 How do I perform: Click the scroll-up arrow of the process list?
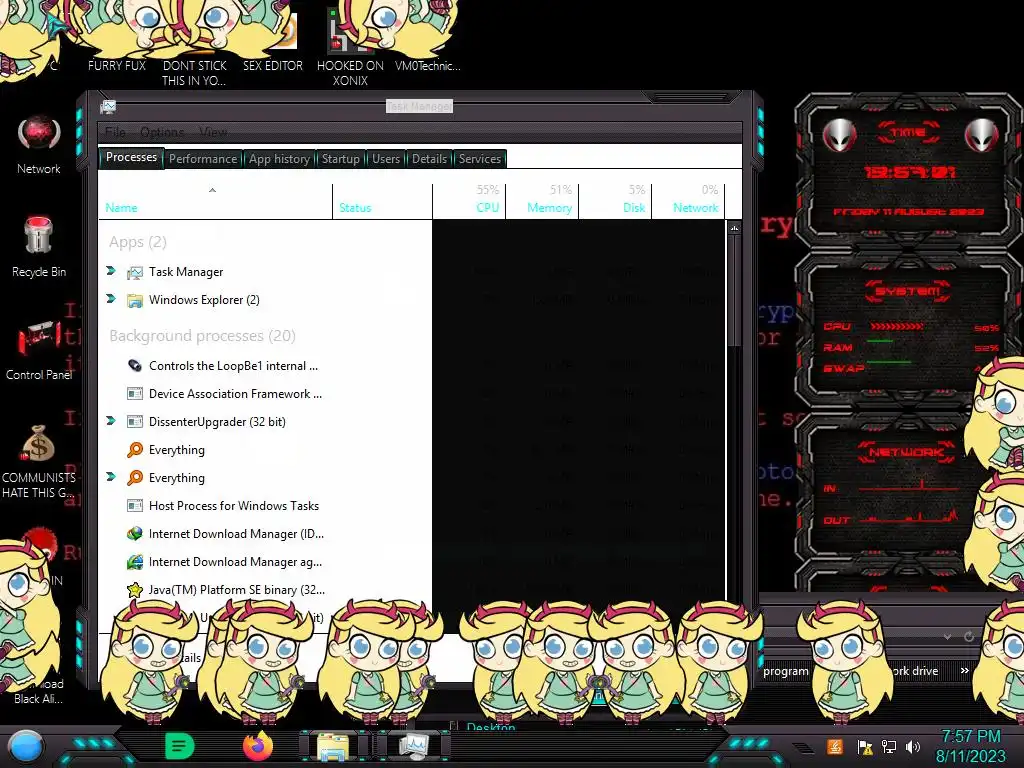coord(735,229)
